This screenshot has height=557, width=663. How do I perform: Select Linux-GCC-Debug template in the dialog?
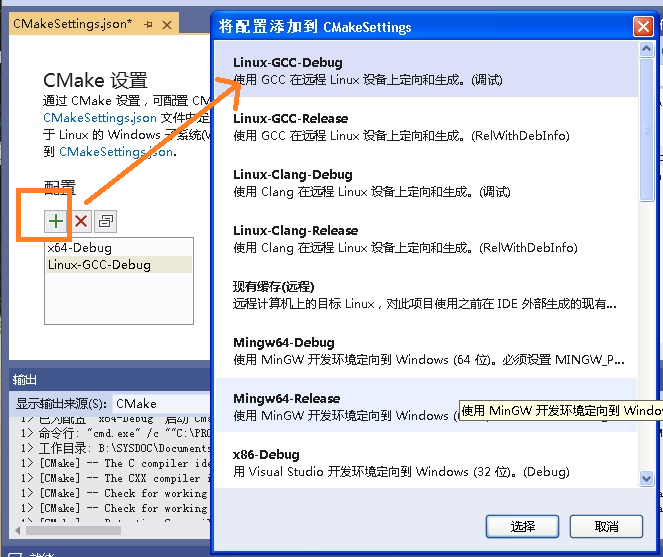pyautogui.click(x=426, y=70)
